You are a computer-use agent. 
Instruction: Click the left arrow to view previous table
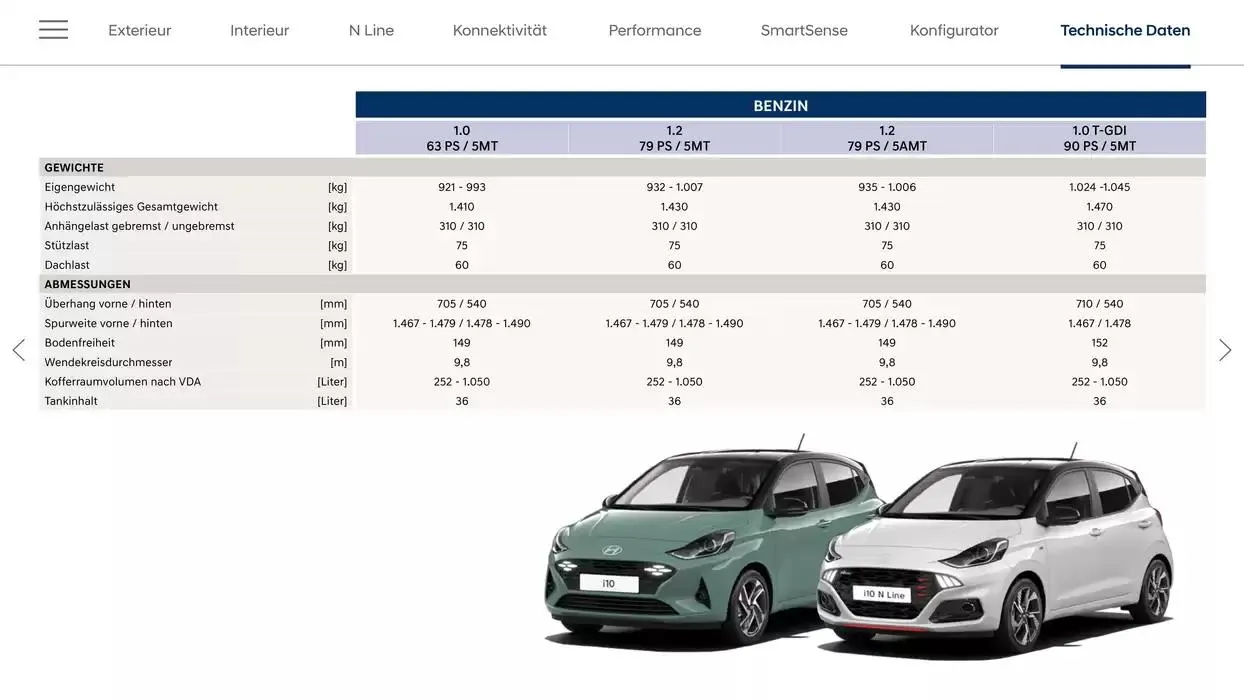pyautogui.click(x=17, y=349)
